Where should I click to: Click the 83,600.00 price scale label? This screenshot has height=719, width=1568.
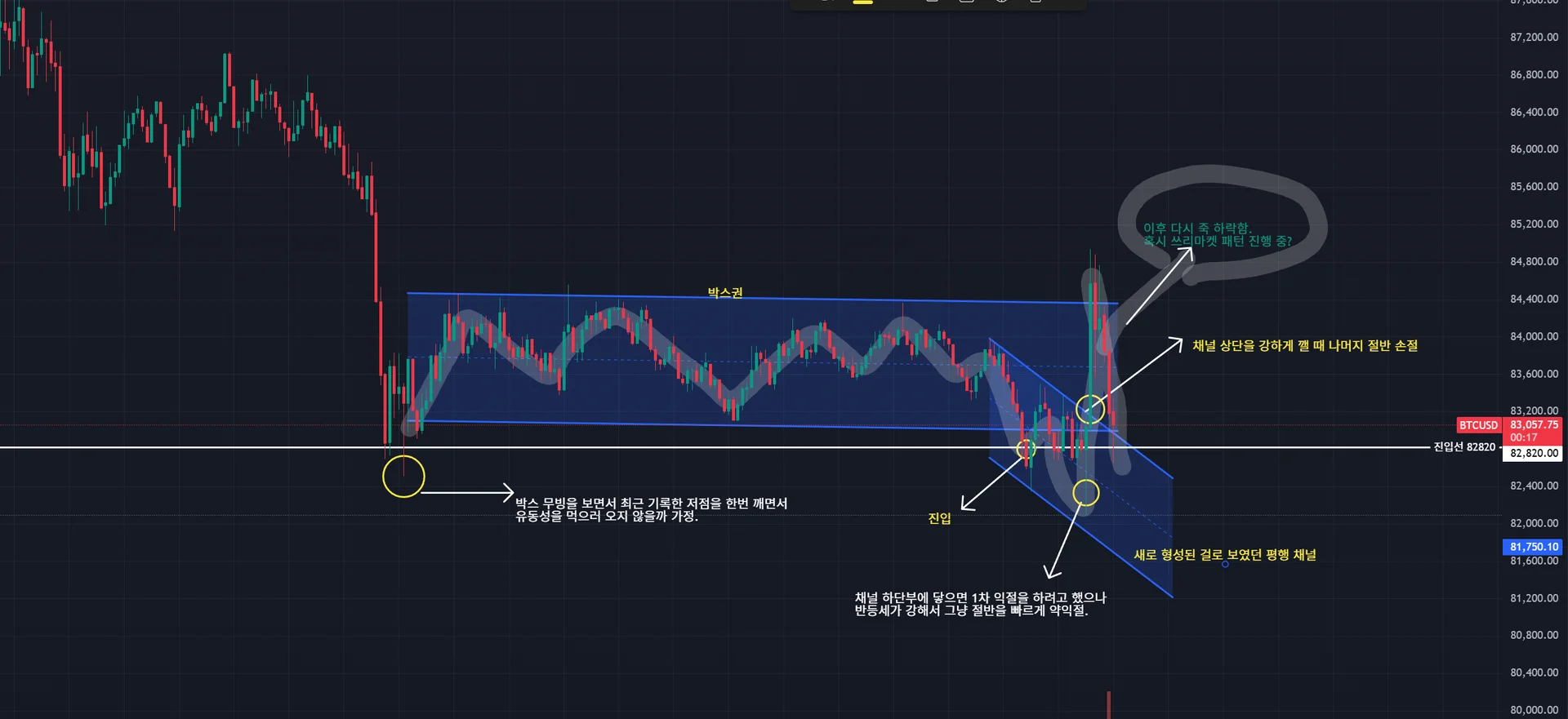tap(1534, 374)
